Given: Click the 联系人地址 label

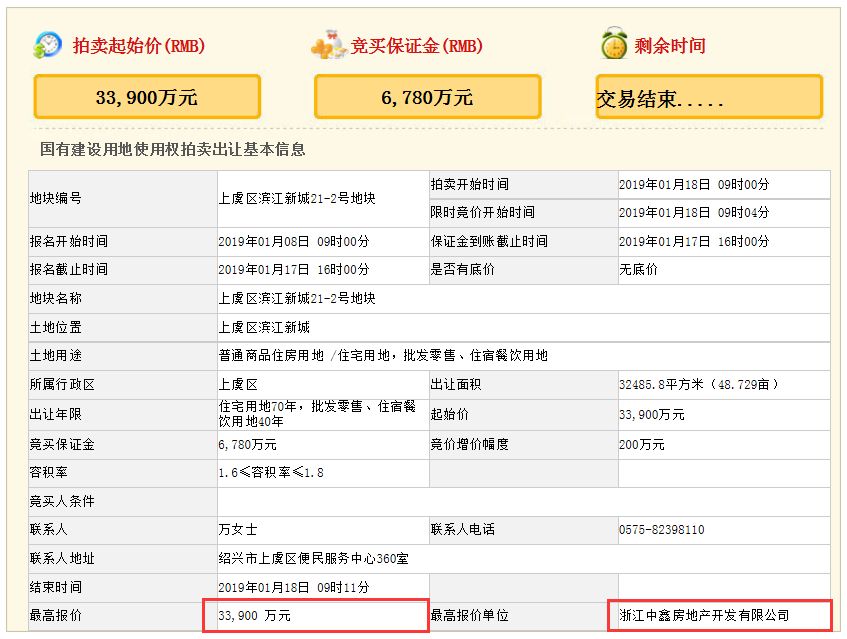Looking at the screenshot, I should click(62, 559).
